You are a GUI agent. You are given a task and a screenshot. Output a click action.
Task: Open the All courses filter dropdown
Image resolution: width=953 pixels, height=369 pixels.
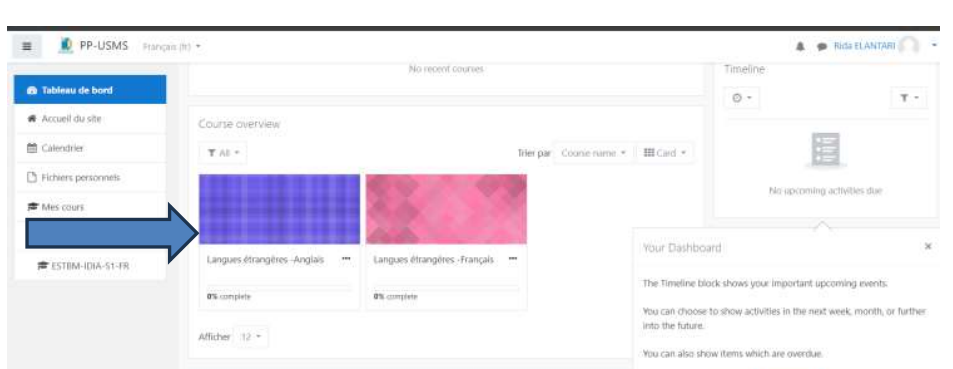pyautogui.click(x=222, y=153)
